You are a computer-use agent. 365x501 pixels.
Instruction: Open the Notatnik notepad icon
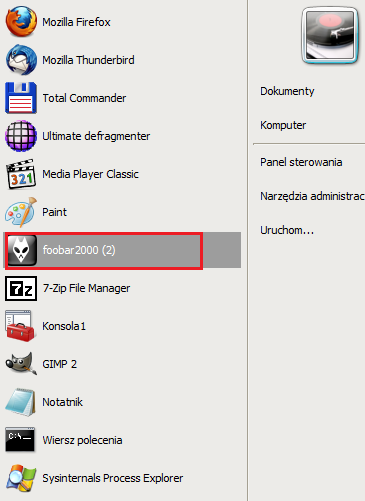20,402
